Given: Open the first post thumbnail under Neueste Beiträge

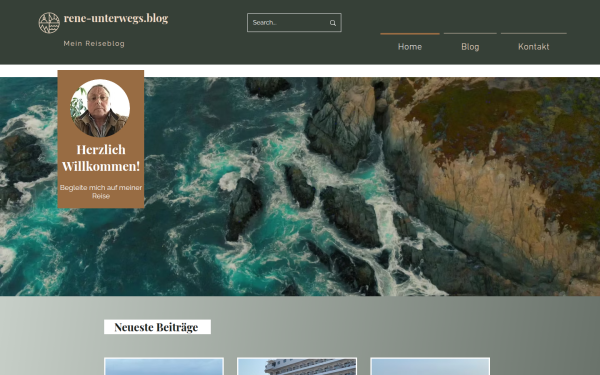Looking at the screenshot, I should [x=164, y=367].
